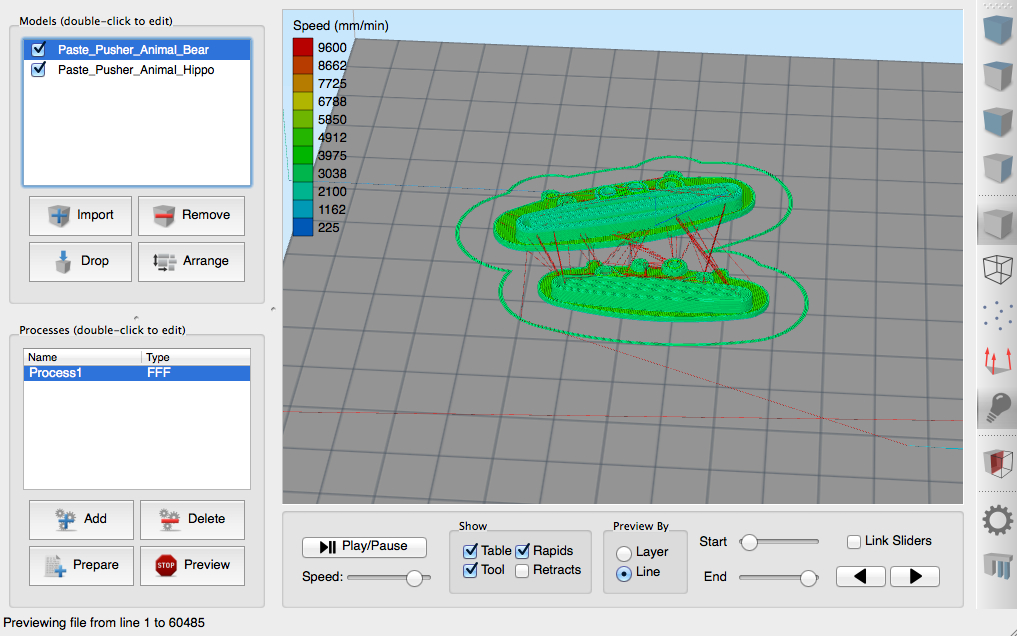This screenshot has width=1017, height=636.
Task: Open machine control panel icon
Action: pos(997,566)
